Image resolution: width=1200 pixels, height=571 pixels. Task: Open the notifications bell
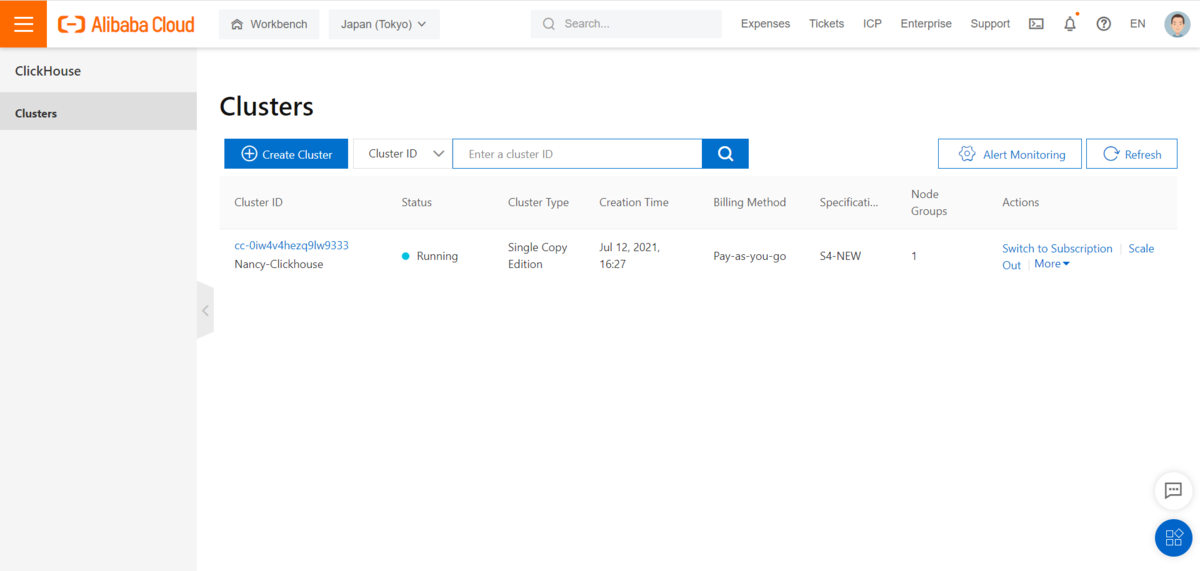[1070, 24]
